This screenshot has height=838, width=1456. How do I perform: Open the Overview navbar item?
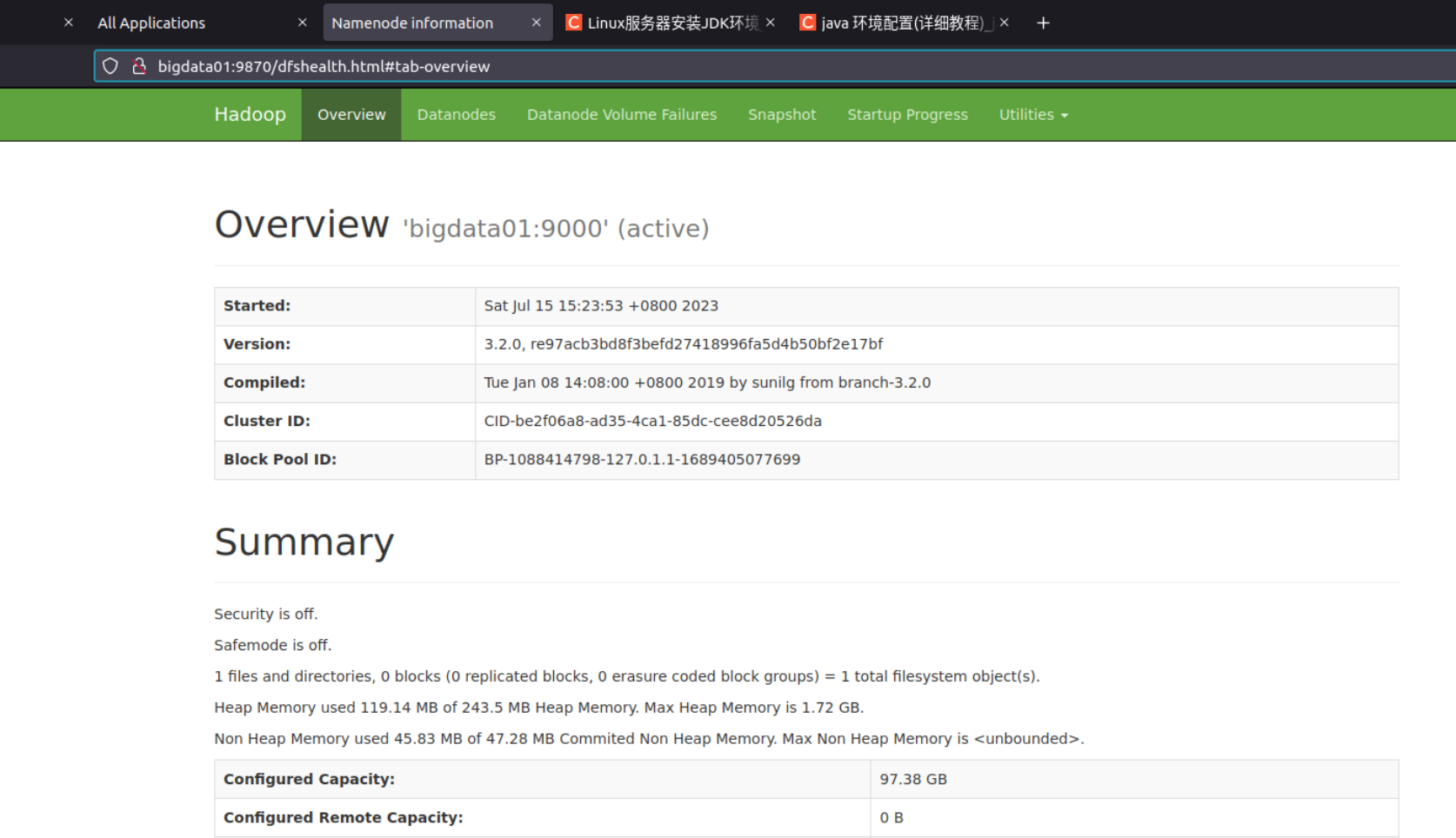351,115
